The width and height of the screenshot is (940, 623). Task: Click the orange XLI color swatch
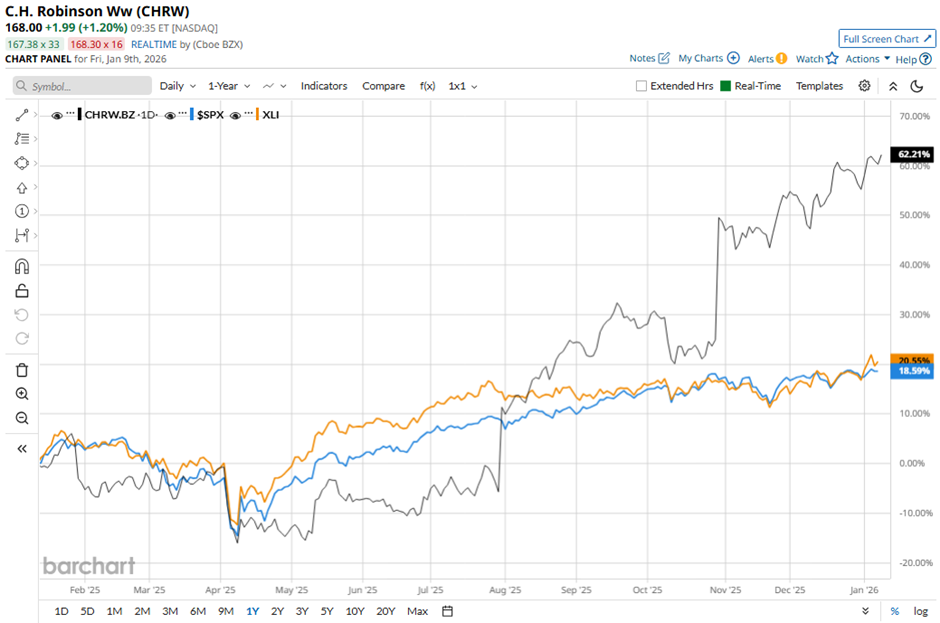tap(257, 115)
